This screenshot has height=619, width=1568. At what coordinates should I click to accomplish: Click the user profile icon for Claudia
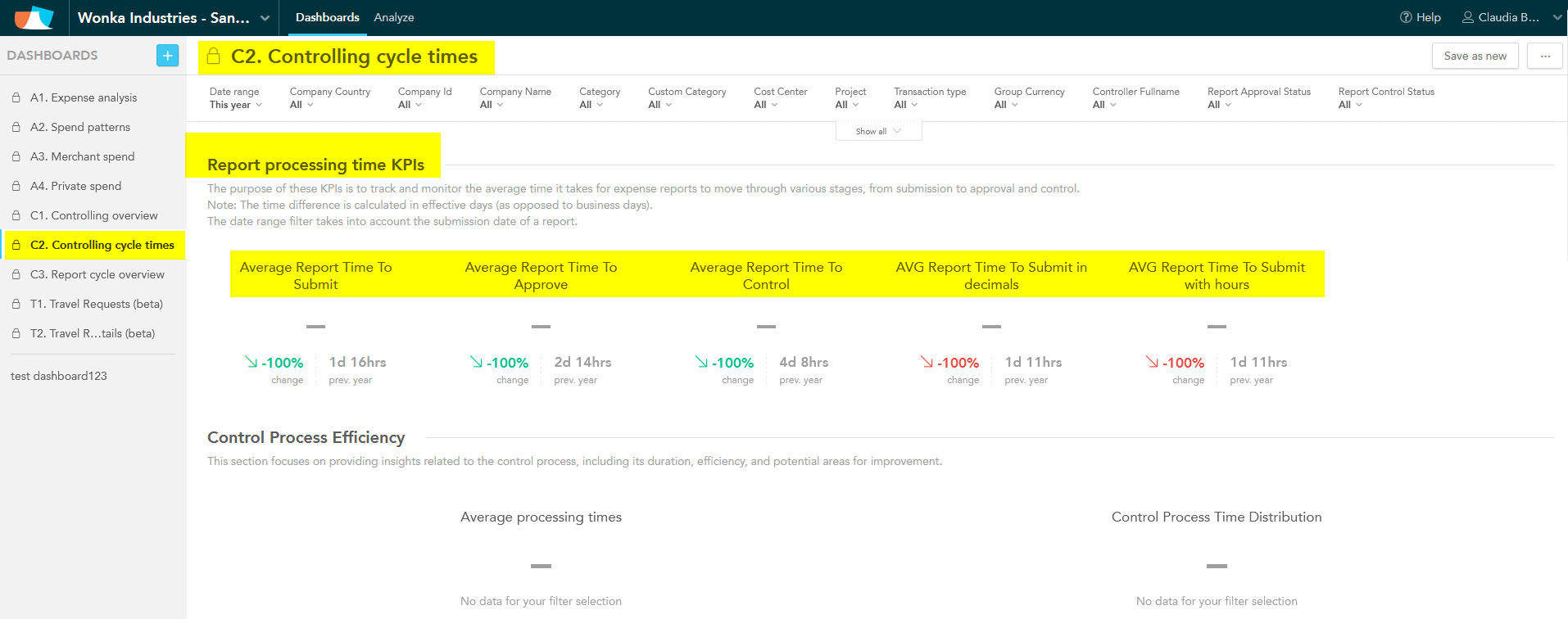pyautogui.click(x=1468, y=17)
